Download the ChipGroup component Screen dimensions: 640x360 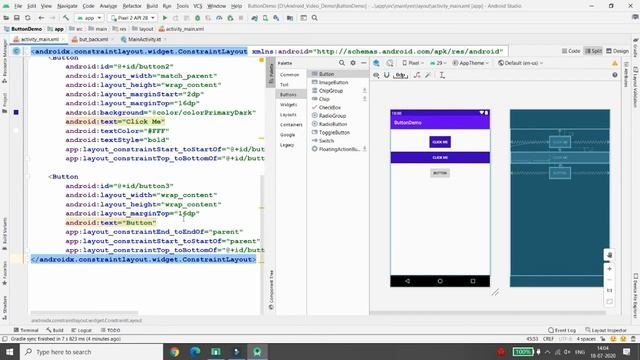point(364,91)
